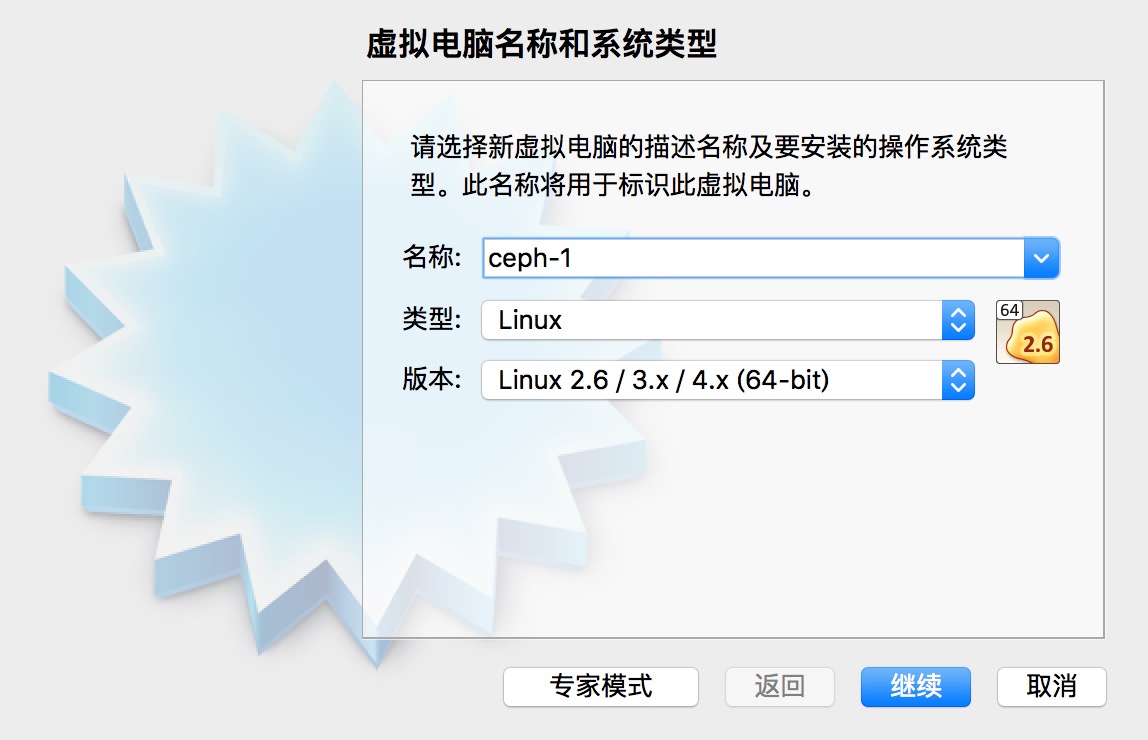
Task: Click the blue arrows of the 类型 selector
Action: (958, 320)
